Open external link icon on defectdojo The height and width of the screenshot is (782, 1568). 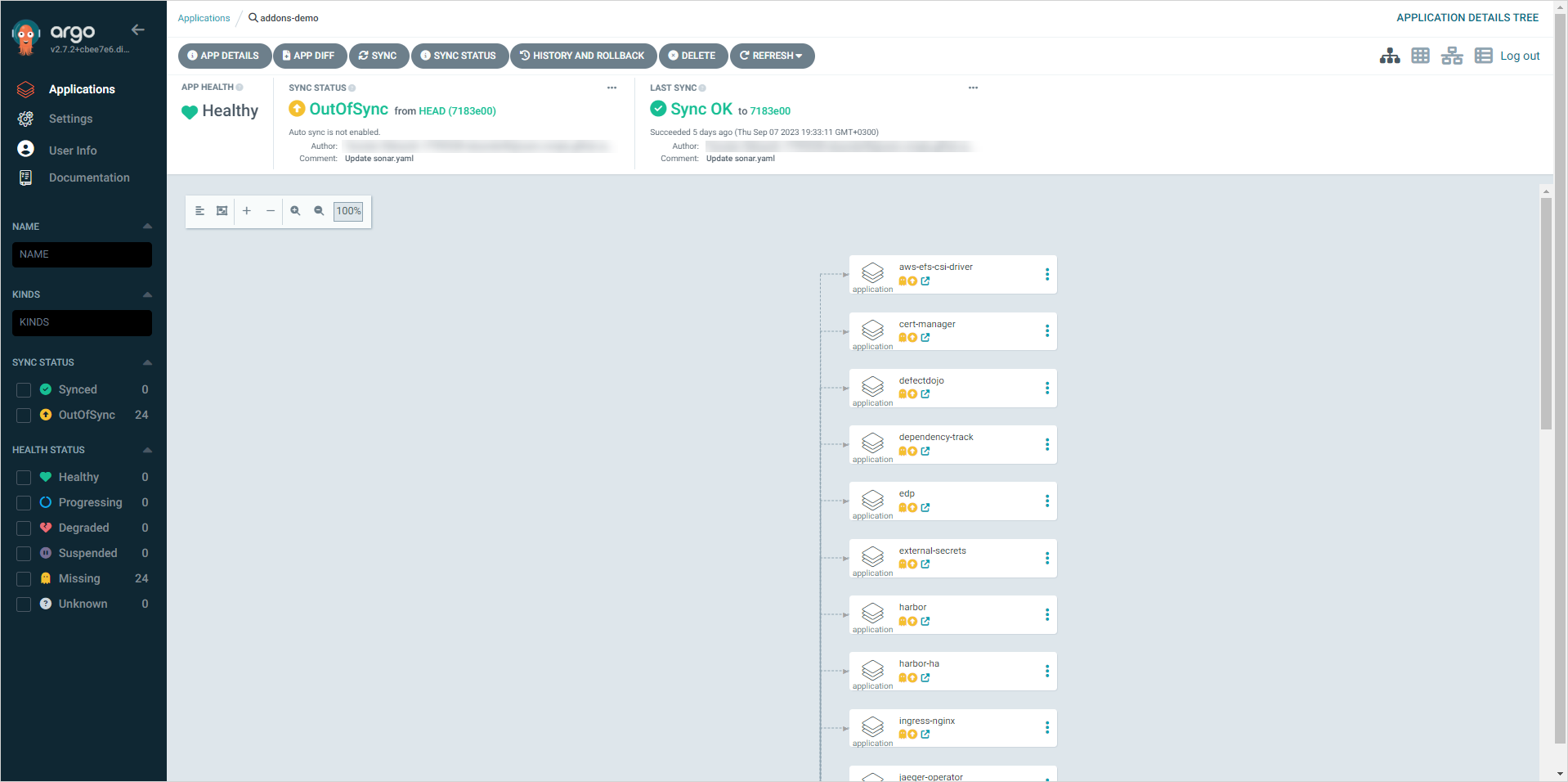[x=925, y=393]
